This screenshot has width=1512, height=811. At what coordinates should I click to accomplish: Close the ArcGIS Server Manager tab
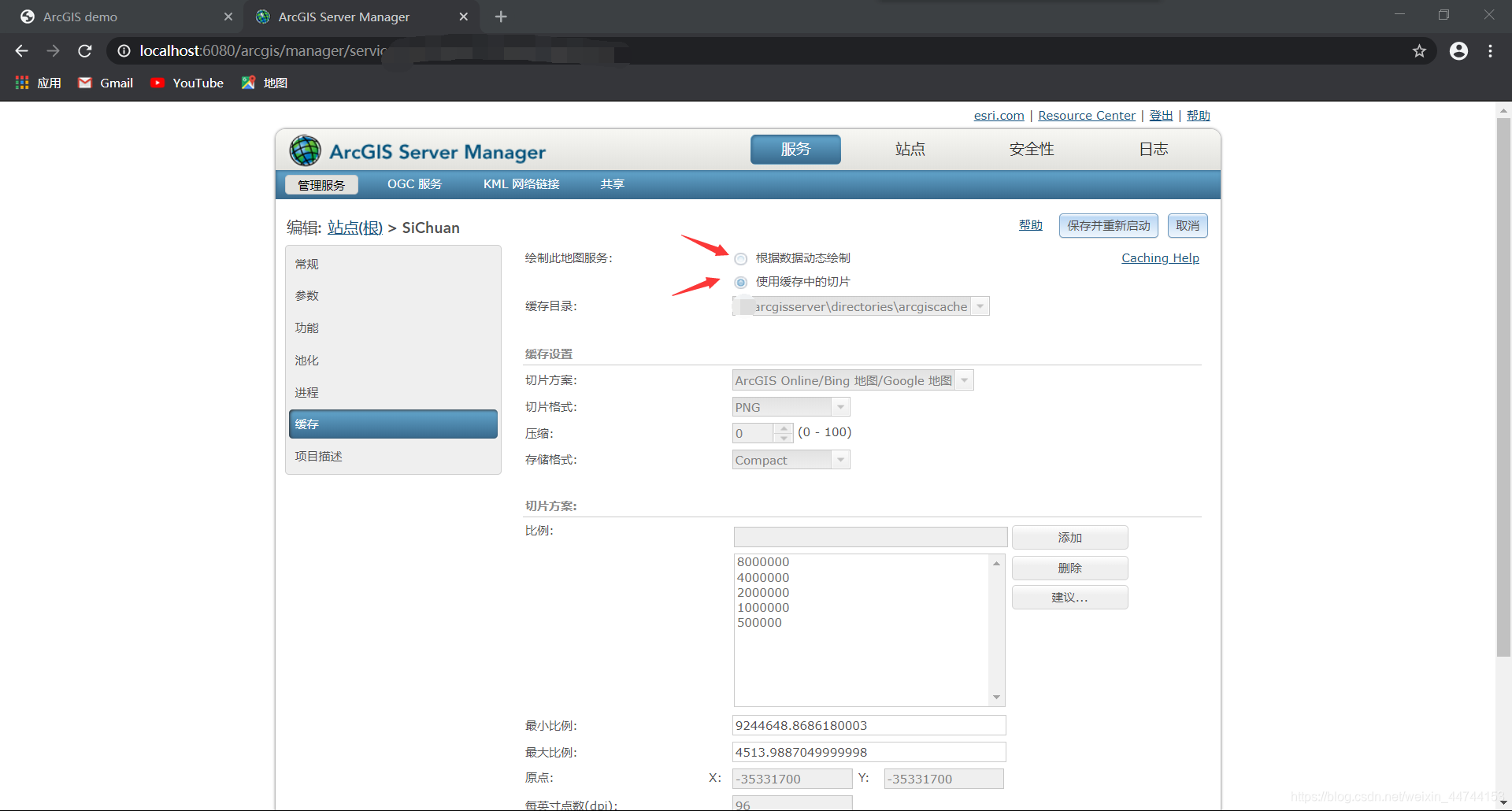tap(464, 17)
